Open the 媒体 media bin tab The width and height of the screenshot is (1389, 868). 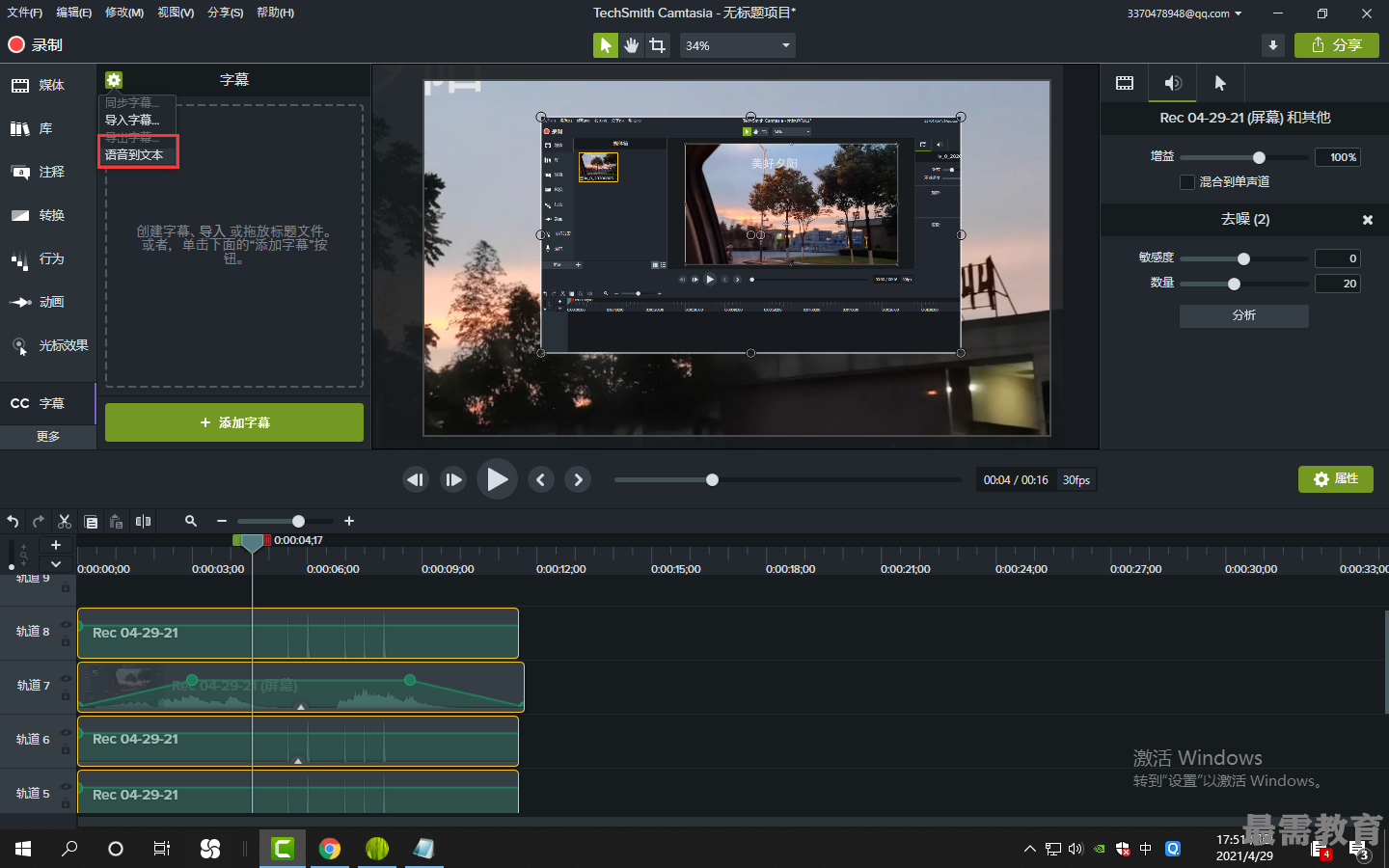pos(48,85)
